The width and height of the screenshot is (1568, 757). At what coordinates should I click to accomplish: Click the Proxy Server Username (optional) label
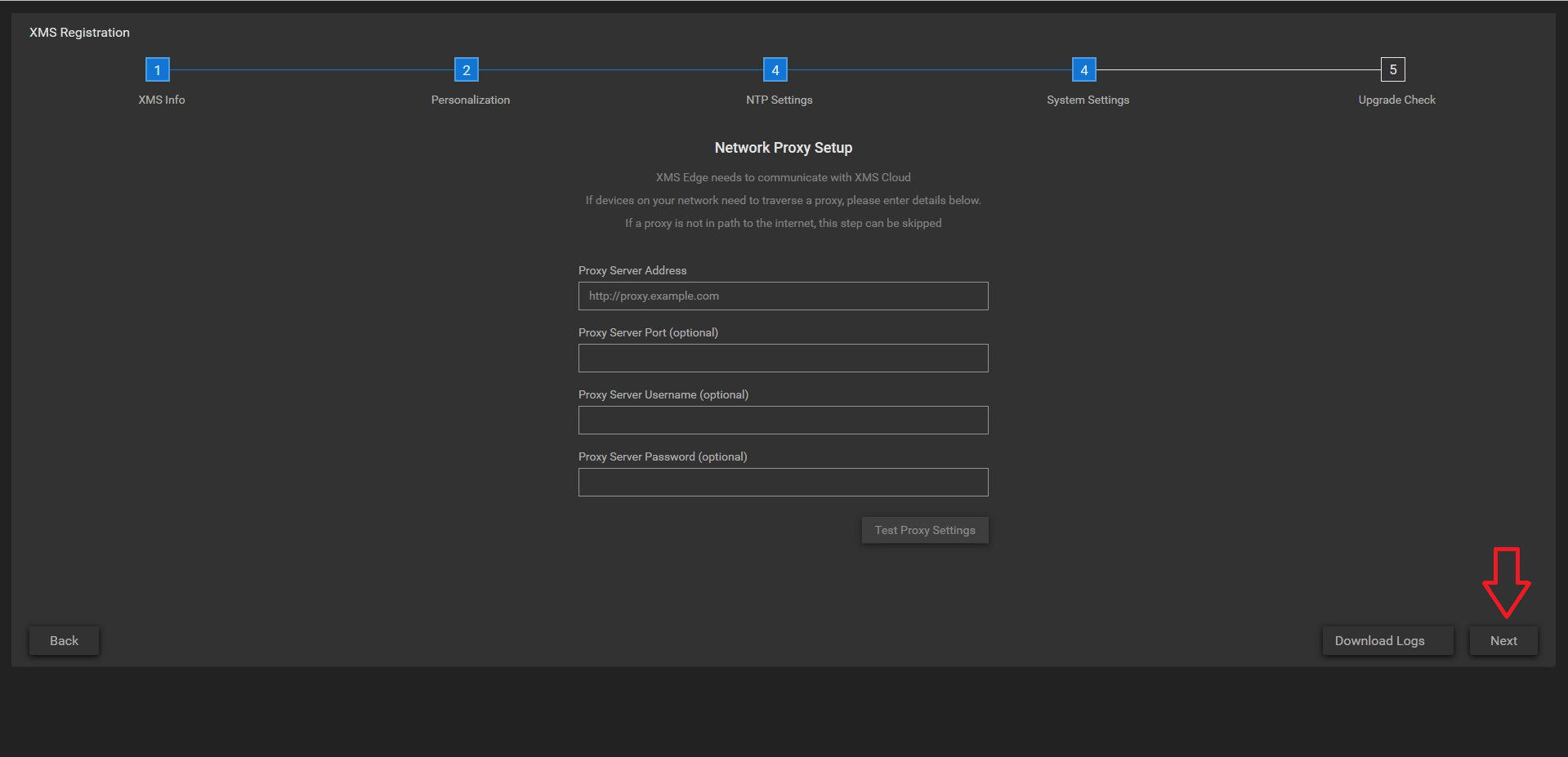[663, 394]
